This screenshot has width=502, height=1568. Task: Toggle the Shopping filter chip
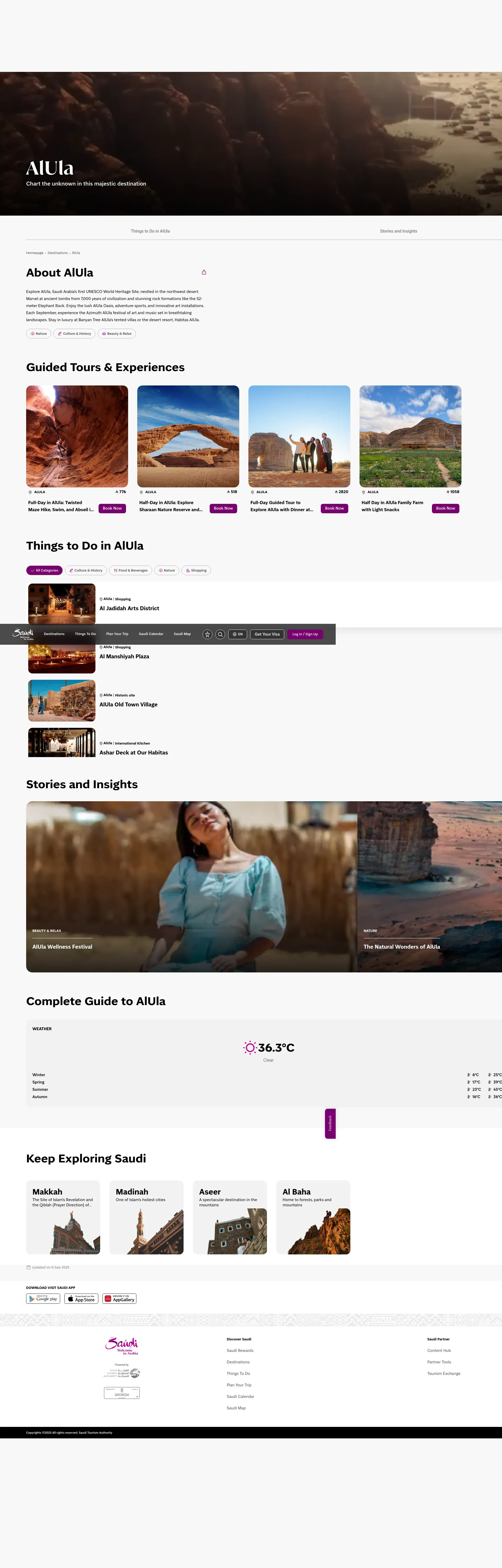tap(196, 570)
